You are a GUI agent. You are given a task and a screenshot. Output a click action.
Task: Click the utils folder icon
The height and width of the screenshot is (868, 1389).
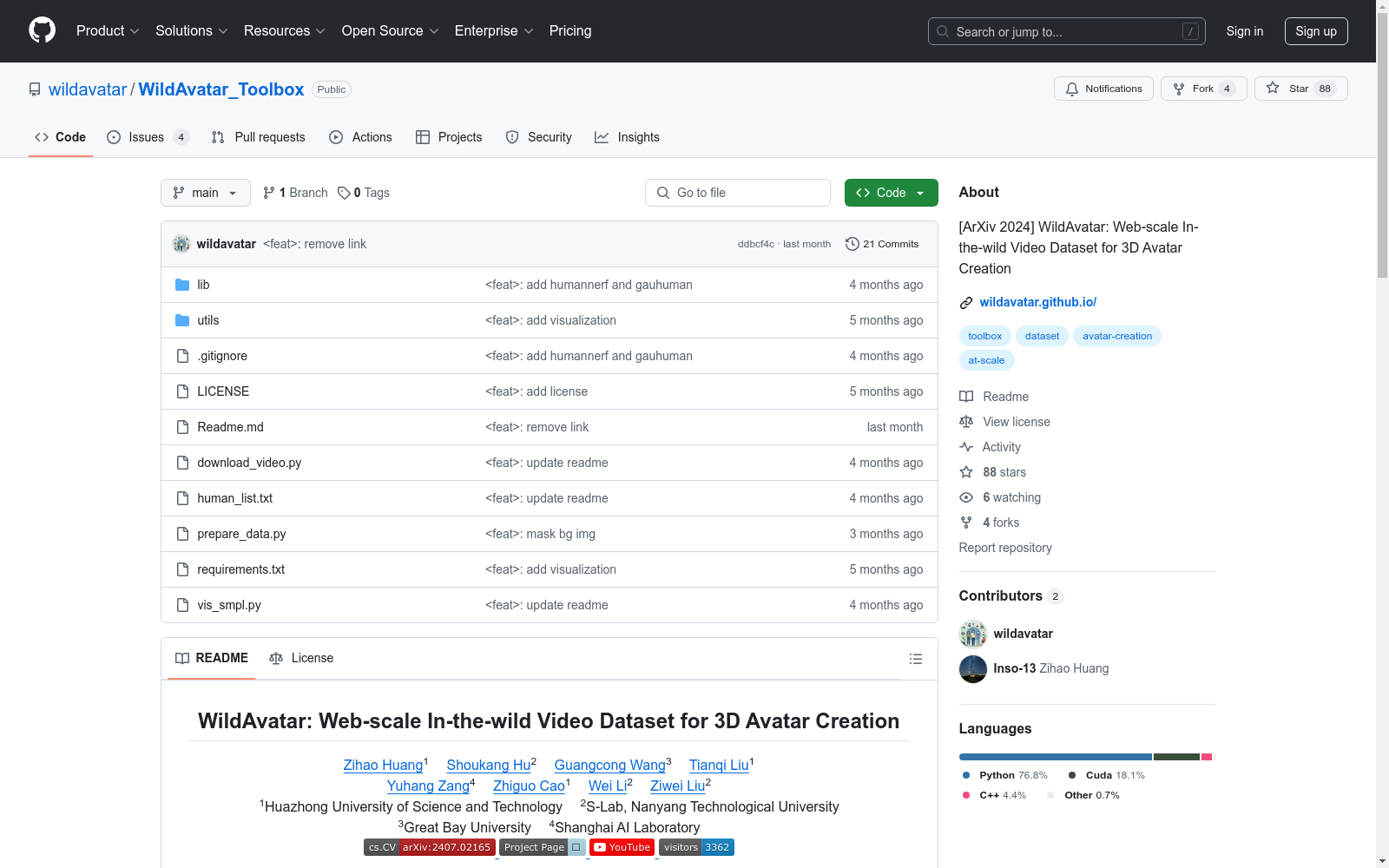(x=182, y=320)
